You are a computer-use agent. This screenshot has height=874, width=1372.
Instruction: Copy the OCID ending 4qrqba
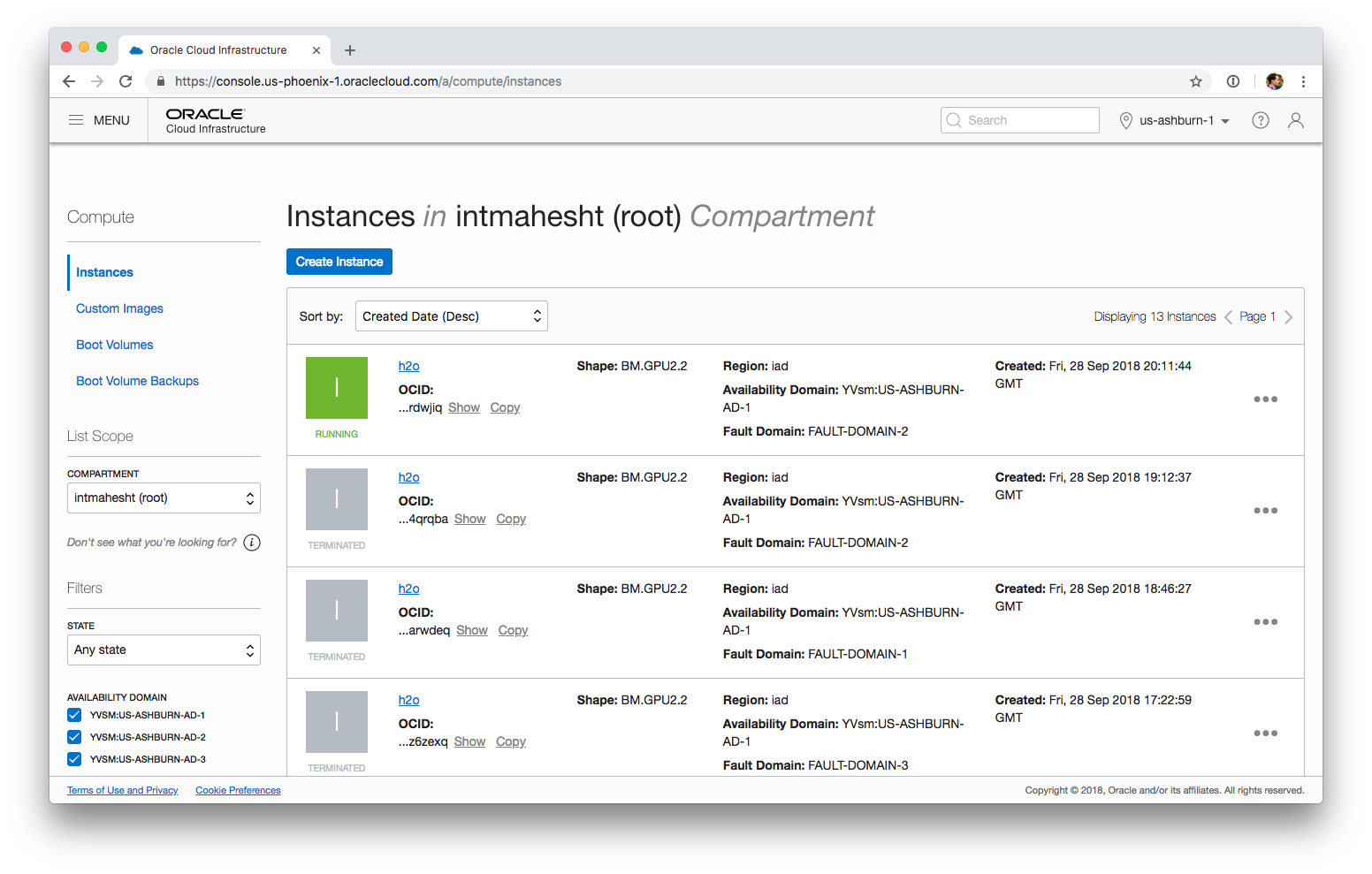click(x=511, y=519)
